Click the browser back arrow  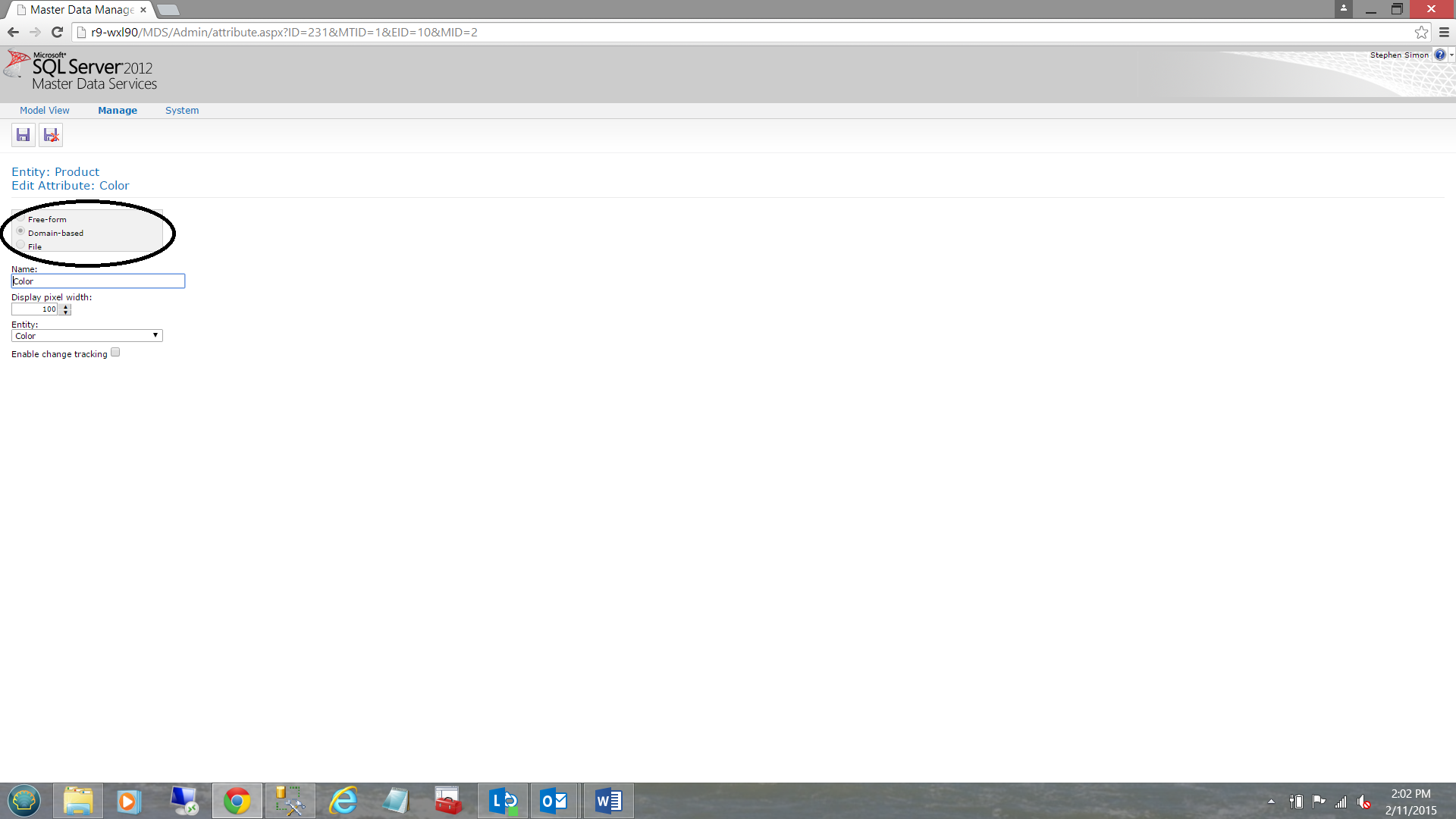pyautogui.click(x=13, y=32)
